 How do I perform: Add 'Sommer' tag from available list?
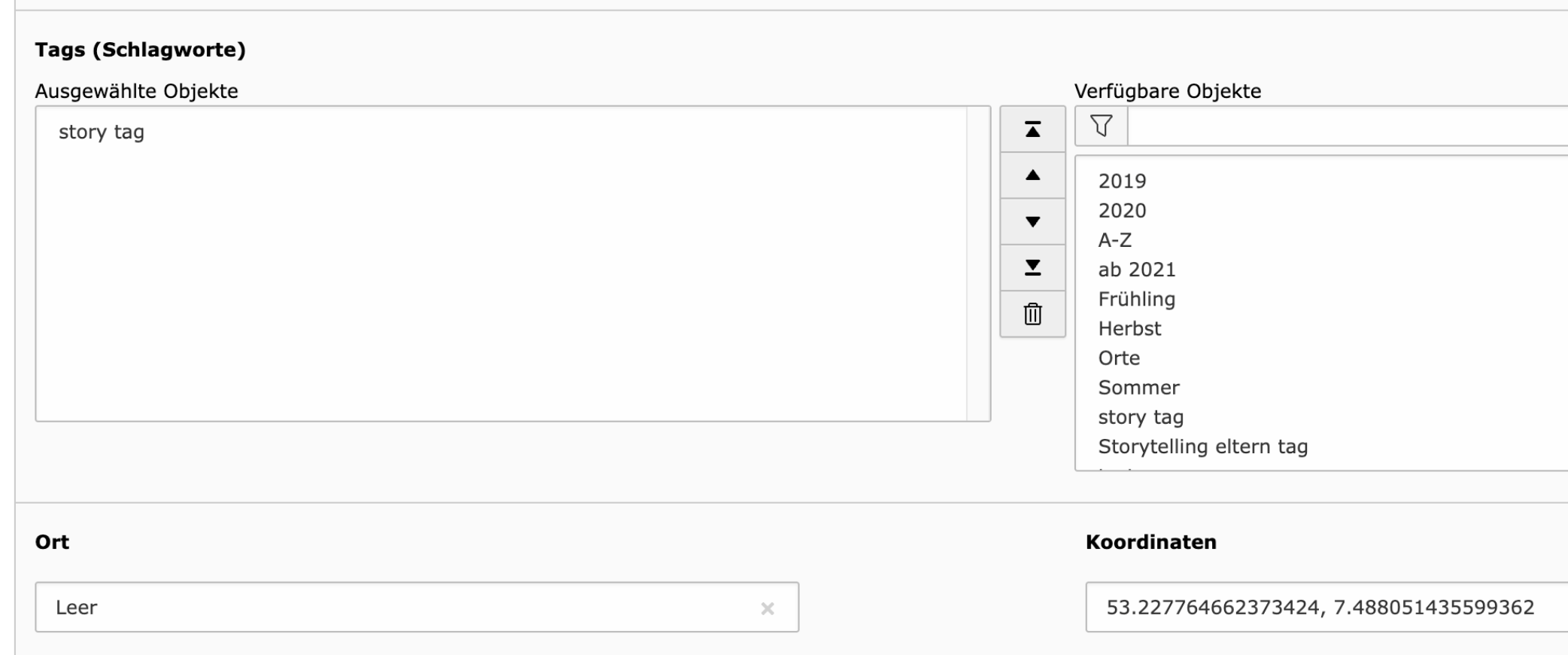tap(1138, 388)
